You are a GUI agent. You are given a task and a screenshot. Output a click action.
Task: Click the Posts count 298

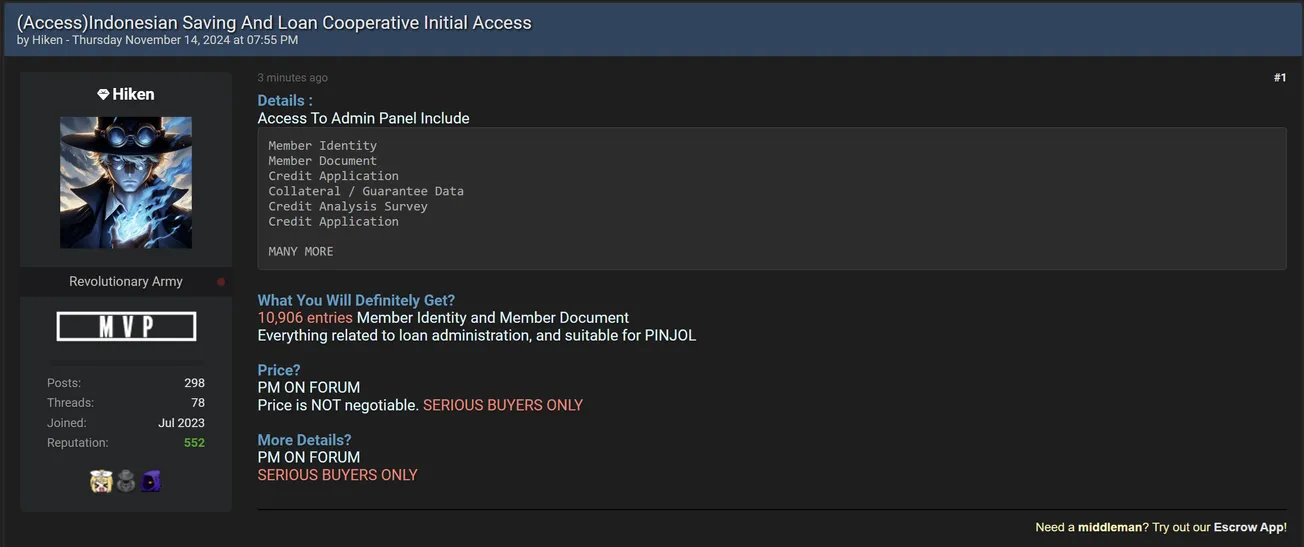coord(194,382)
